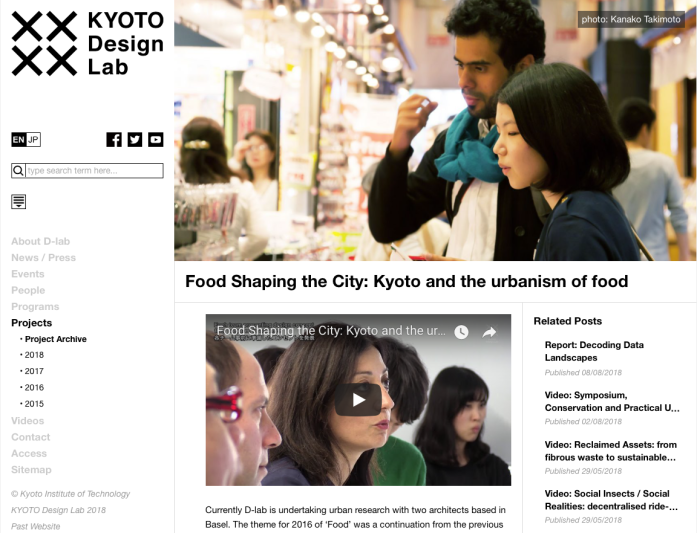697x533 pixels.
Task: Click the Past Website footer link
Action: pos(36,526)
